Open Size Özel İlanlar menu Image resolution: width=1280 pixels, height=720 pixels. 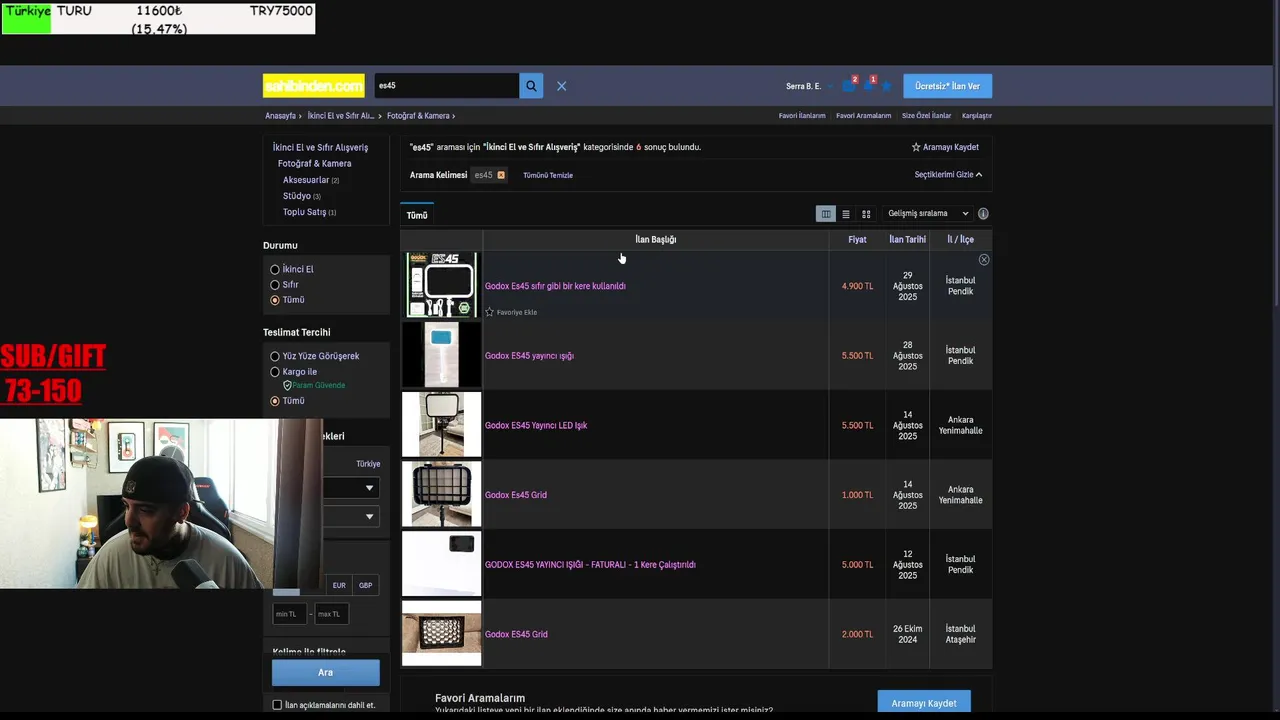point(926,116)
